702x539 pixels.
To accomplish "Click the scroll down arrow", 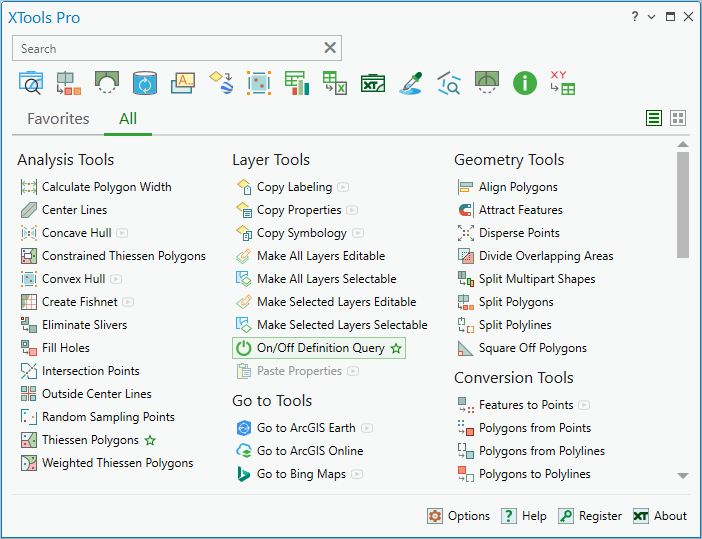I will pos(682,475).
